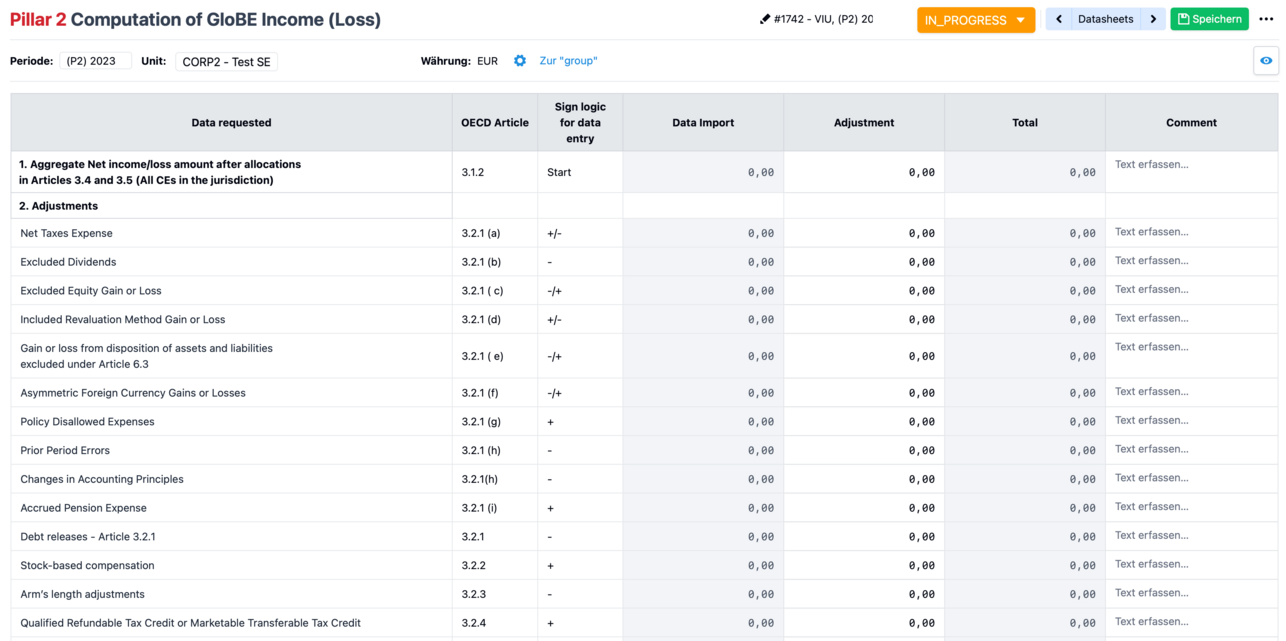The width and height of the screenshot is (1286, 641).
Task: Open the three-dots more options menu
Action: (1267, 19)
